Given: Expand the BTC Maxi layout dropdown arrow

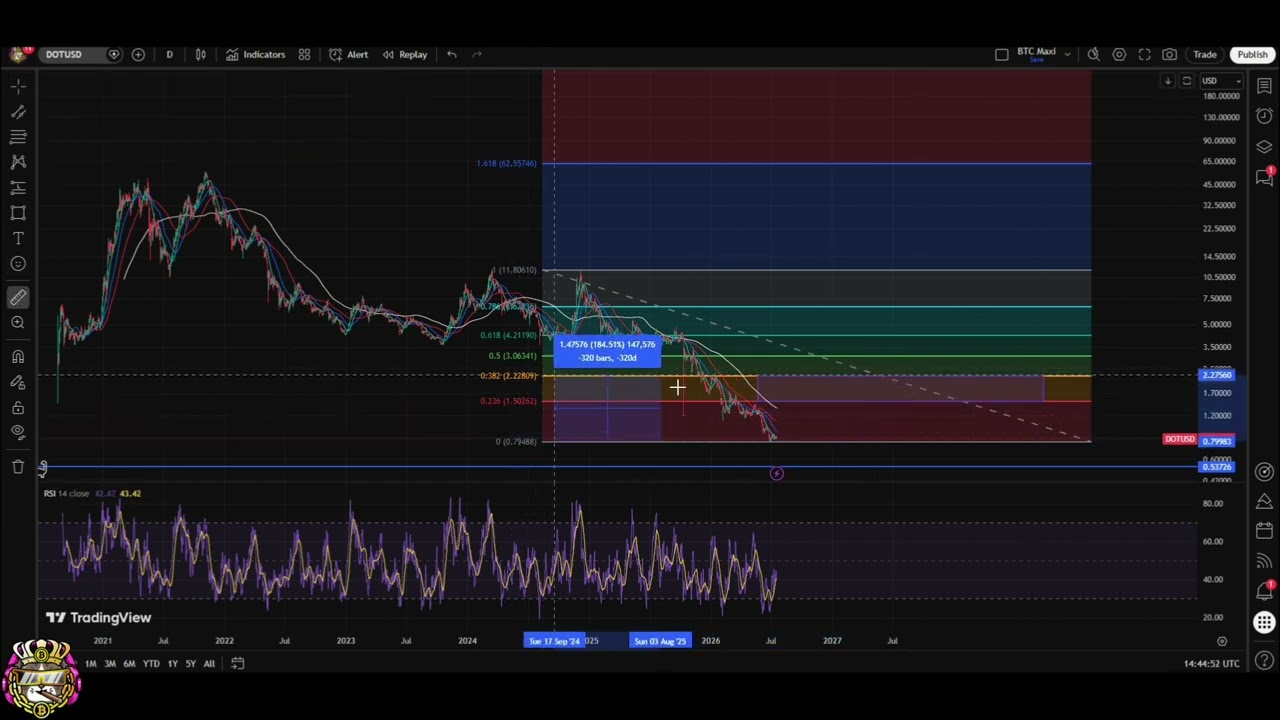Looking at the screenshot, I should [x=1067, y=54].
